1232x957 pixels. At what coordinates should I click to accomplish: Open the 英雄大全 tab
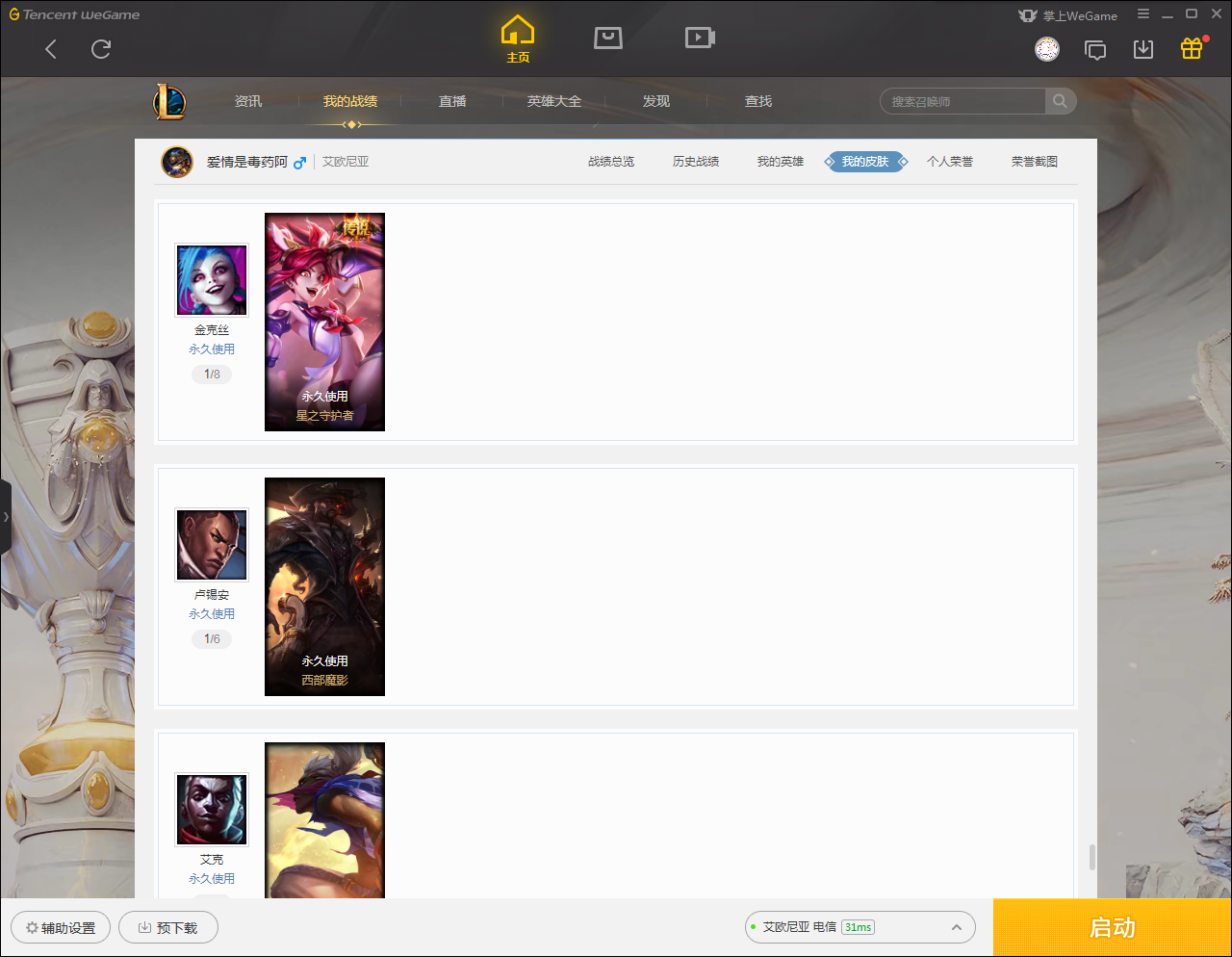pos(554,101)
